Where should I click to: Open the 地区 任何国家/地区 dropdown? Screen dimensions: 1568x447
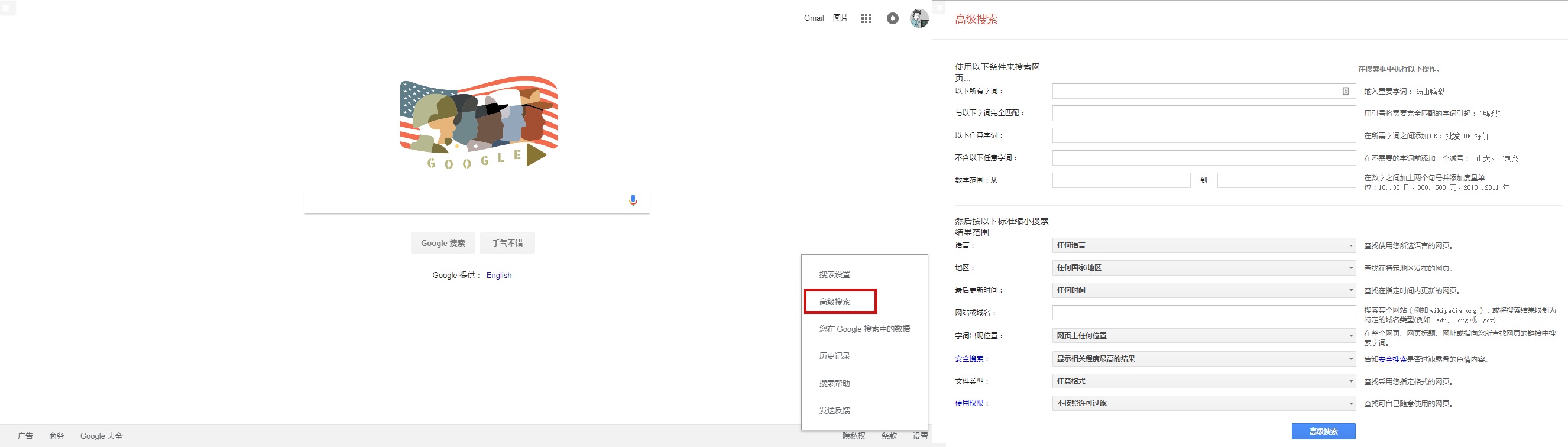click(1204, 268)
